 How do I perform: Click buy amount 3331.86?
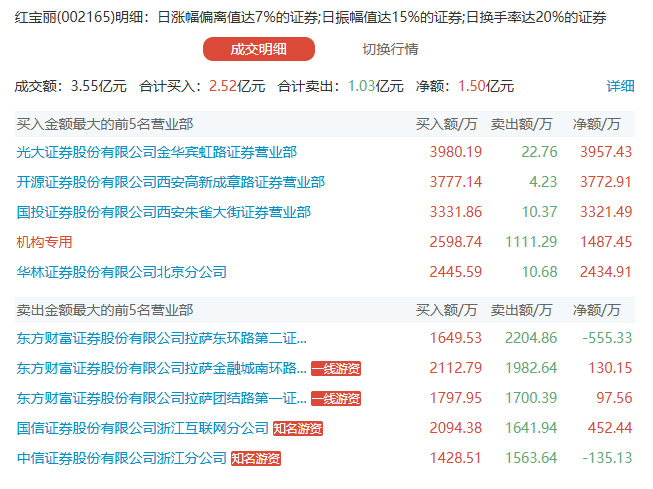(x=456, y=212)
